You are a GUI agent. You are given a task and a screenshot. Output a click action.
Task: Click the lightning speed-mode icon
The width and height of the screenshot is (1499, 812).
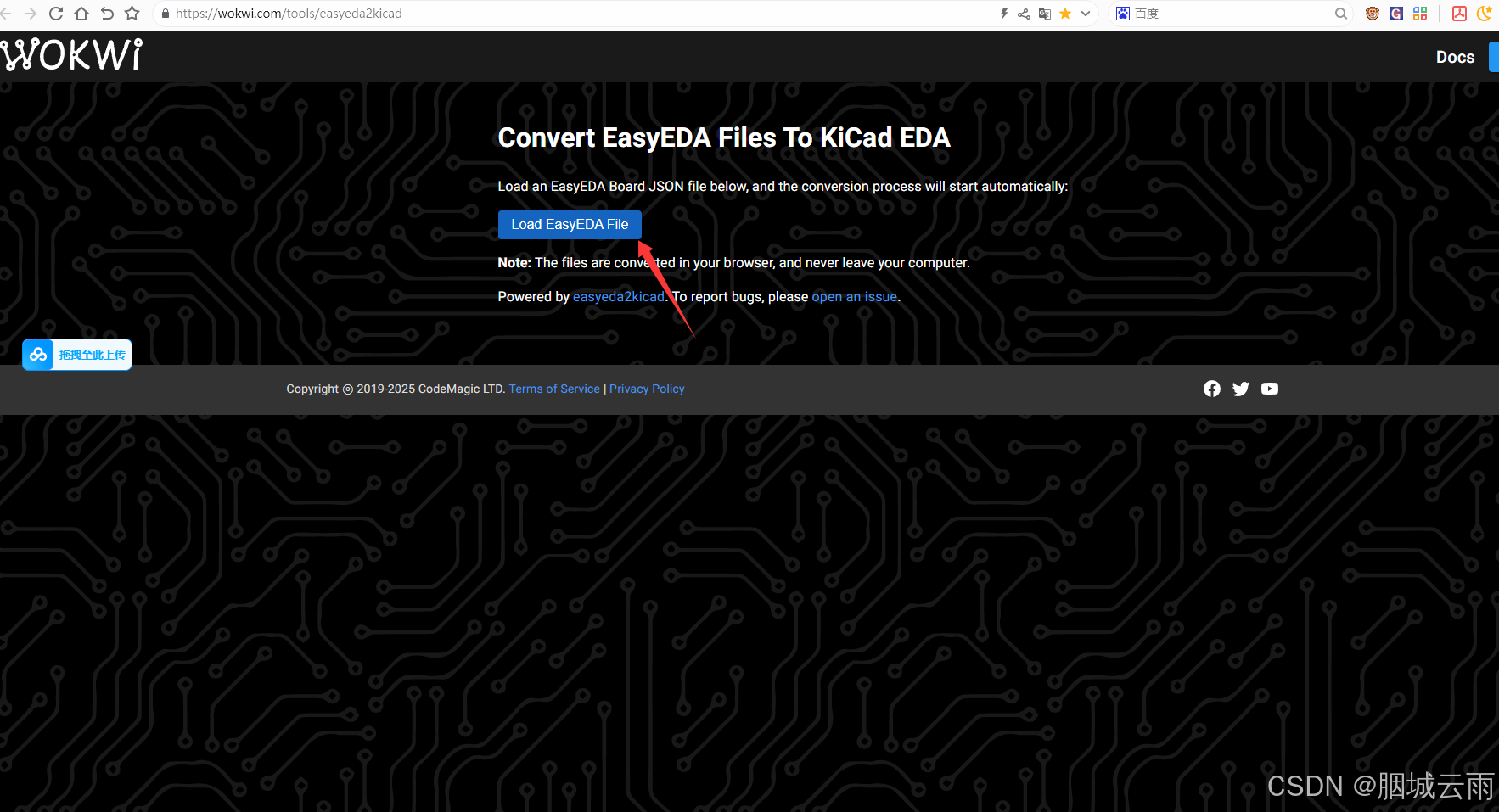pos(1004,14)
